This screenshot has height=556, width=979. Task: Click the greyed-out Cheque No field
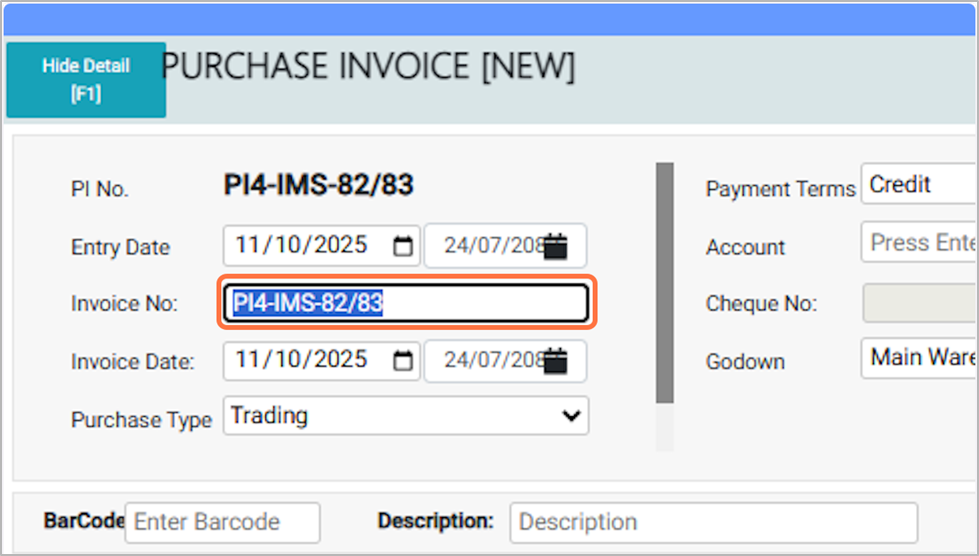pos(920,303)
